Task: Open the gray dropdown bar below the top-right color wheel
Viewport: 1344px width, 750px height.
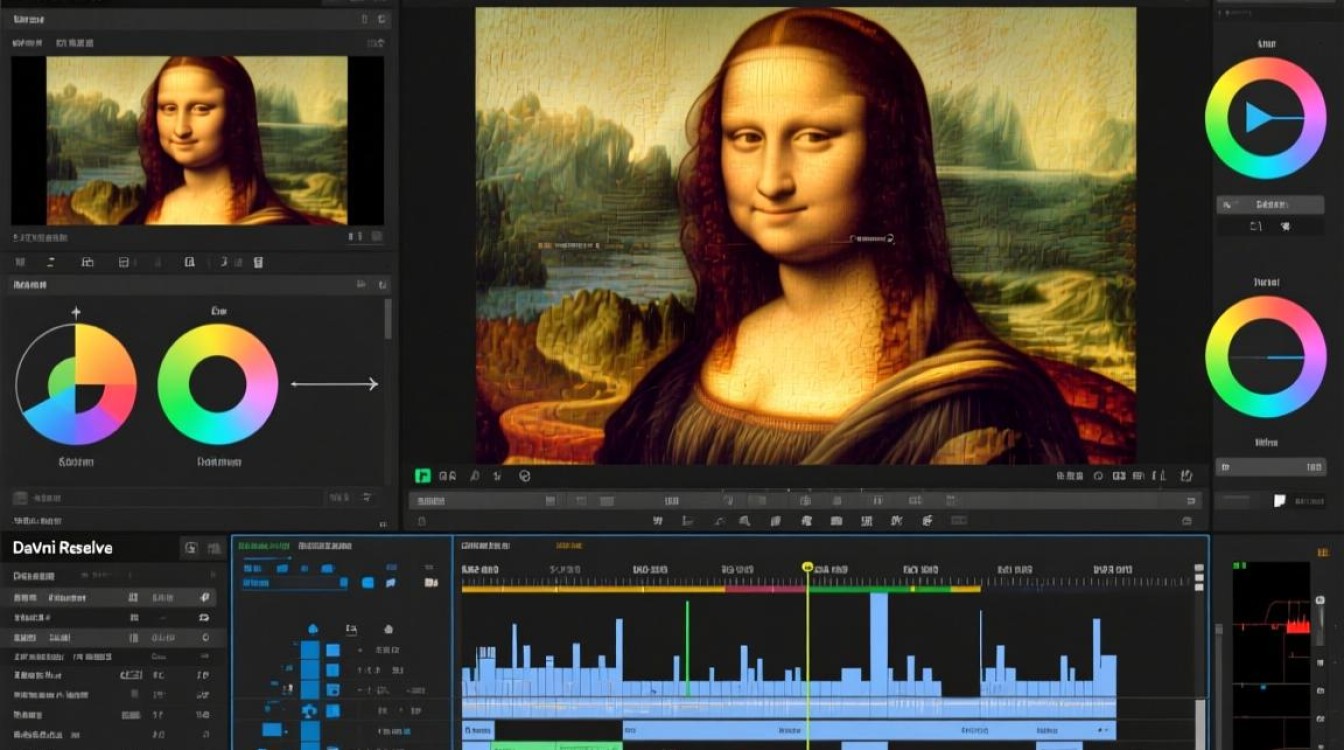Action: [x=1269, y=204]
